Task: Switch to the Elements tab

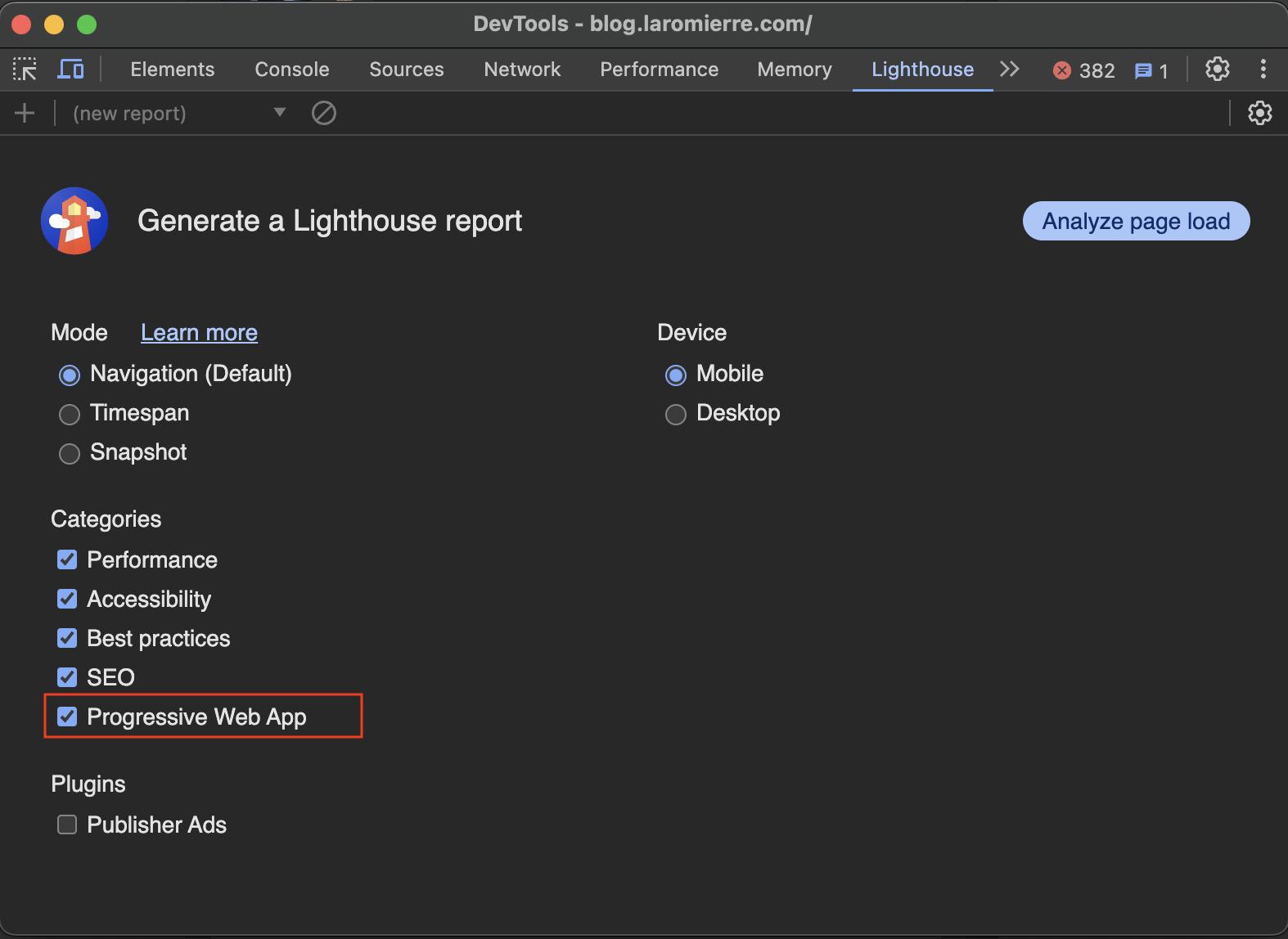Action: [x=173, y=70]
